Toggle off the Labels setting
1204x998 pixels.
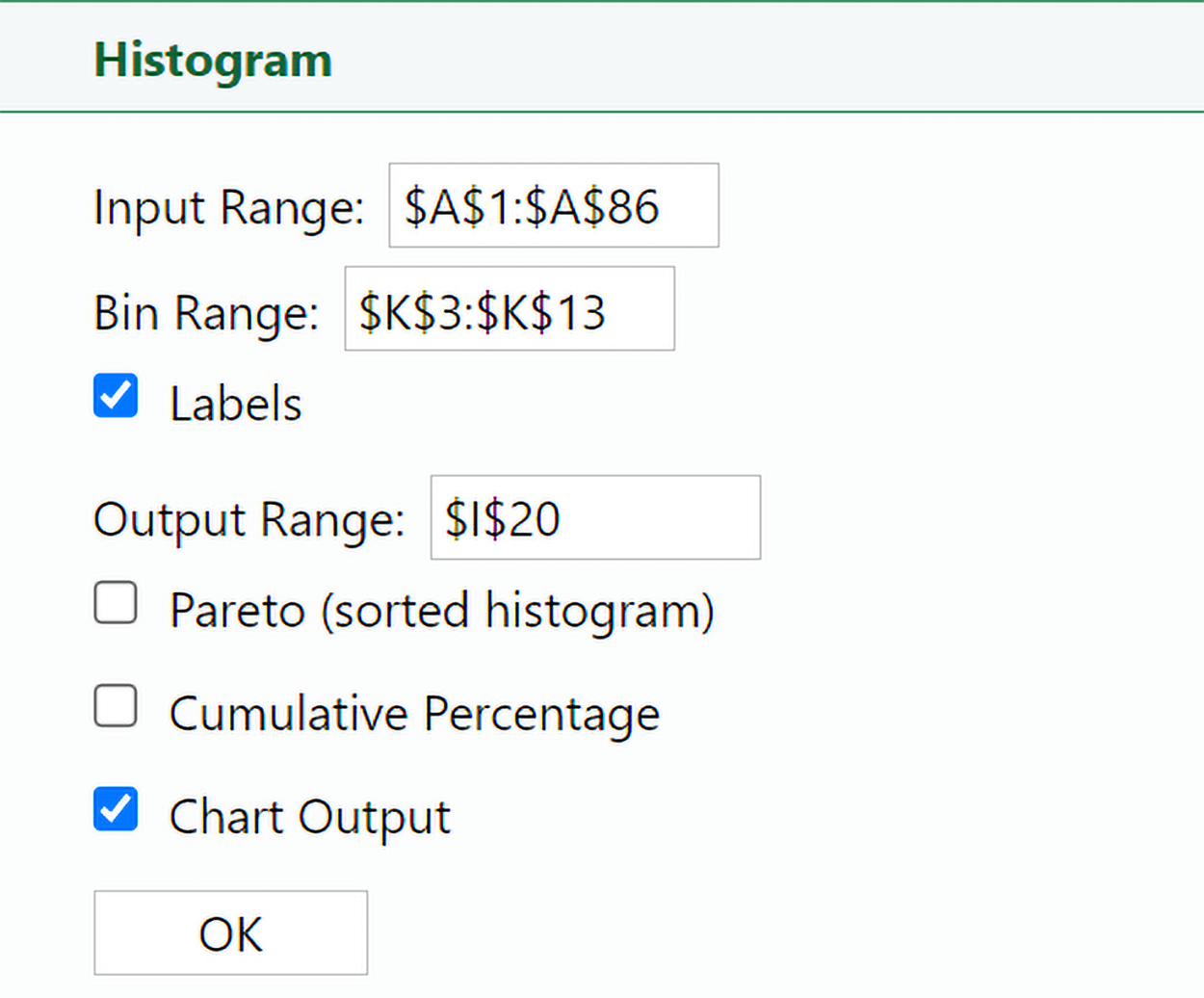pyautogui.click(x=115, y=395)
